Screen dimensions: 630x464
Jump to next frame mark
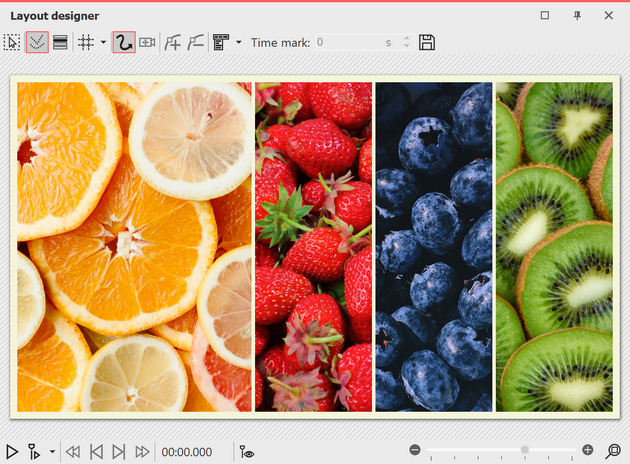(119, 452)
